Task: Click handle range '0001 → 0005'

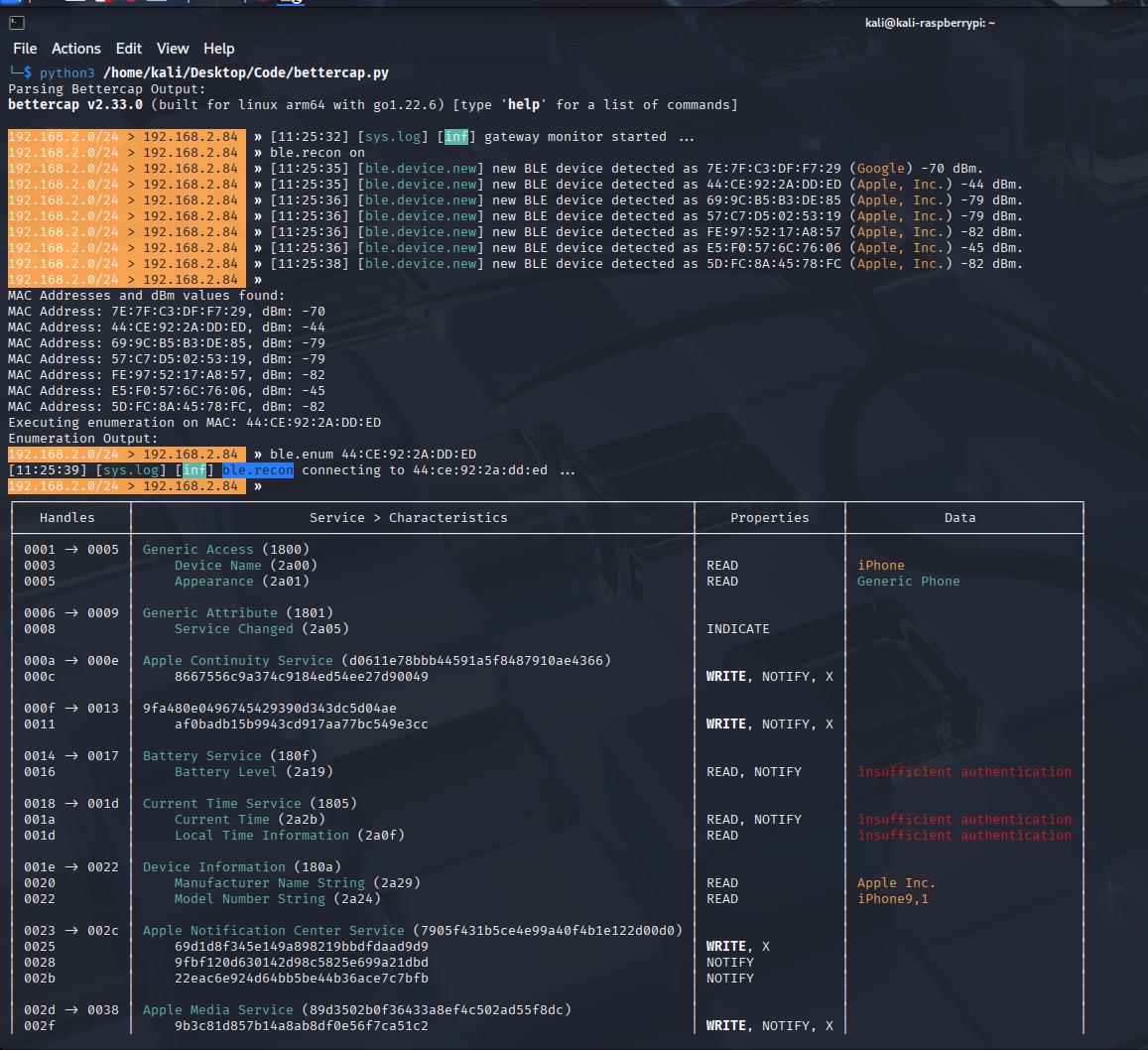Action: coord(71,549)
